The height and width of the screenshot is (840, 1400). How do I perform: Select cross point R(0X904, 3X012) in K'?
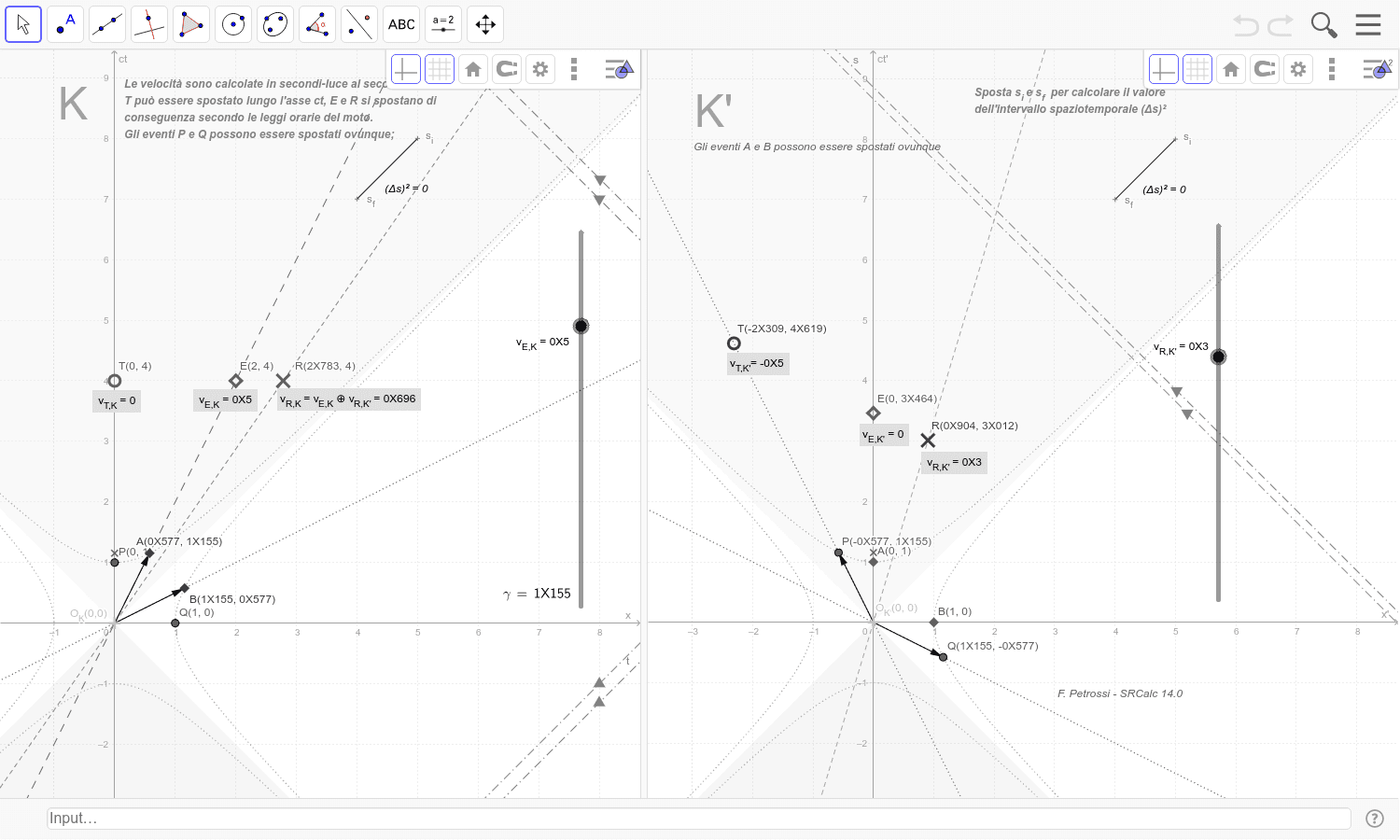(x=928, y=441)
